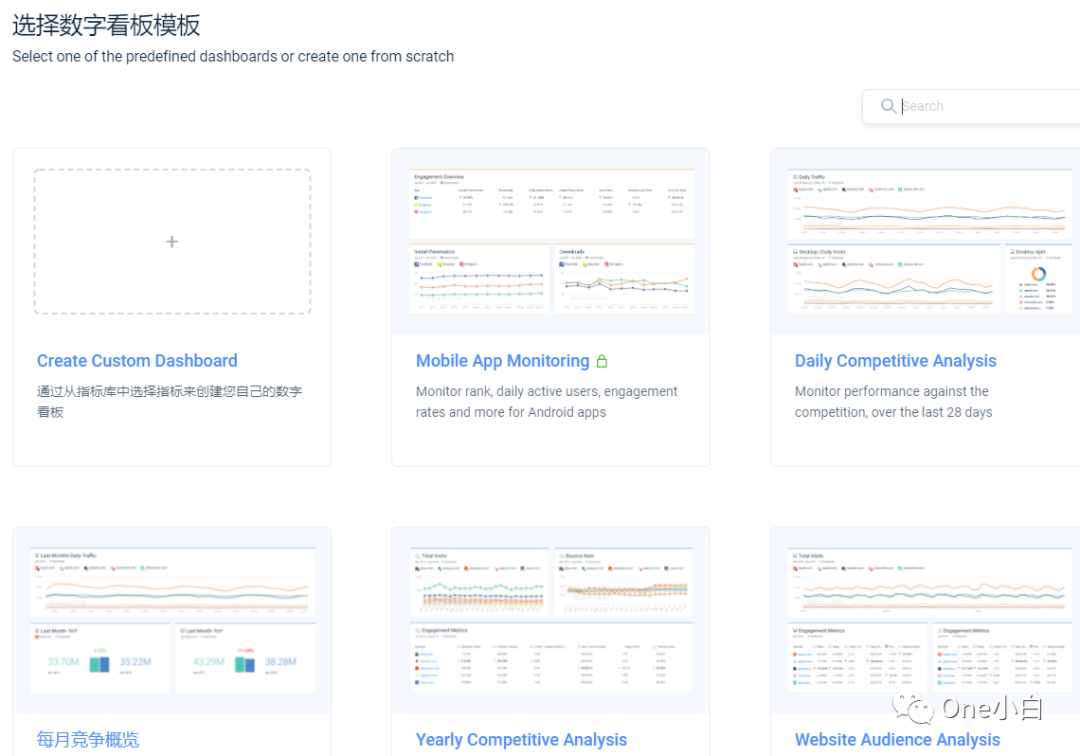Open the Create Custom Dashboard link
The width and height of the screenshot is (1080, 756).
(137, 360)
